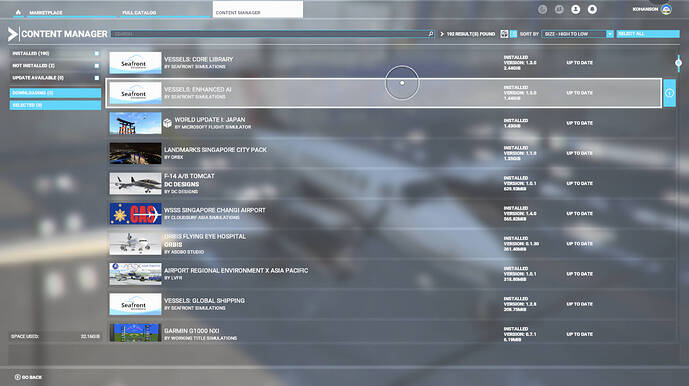Open the Sort By dropdown arrow

click(x=609, y=34)
